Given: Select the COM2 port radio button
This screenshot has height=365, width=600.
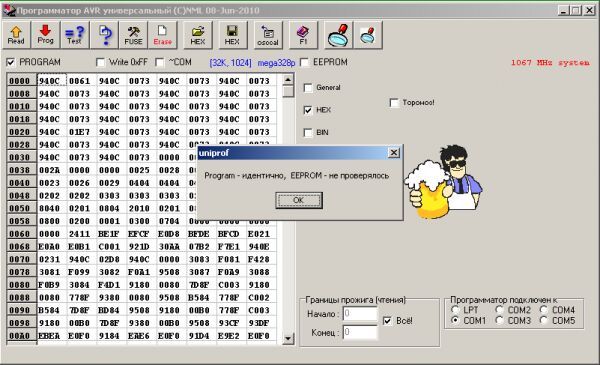Looking at the screenshot, I should click(x=499, y=310).
